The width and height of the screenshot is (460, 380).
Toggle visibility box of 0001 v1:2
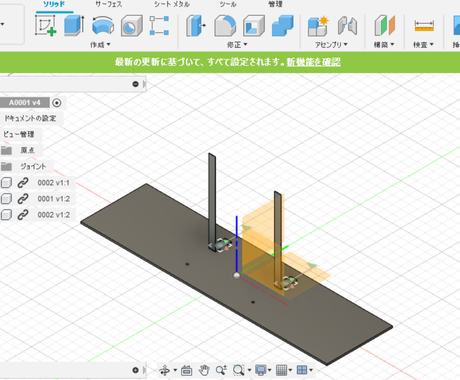point(6,199)
